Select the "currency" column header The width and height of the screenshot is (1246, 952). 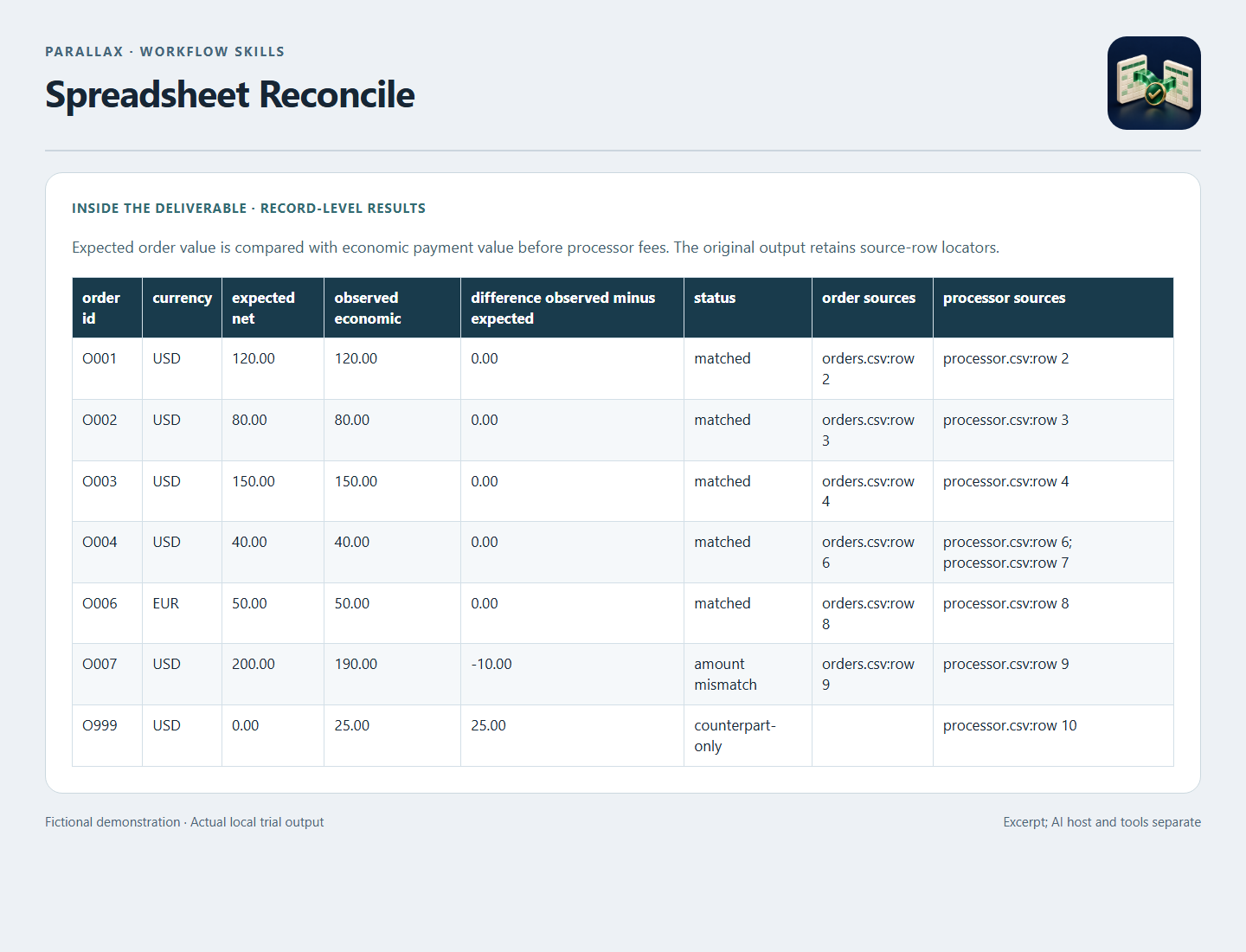pos(182,308)
